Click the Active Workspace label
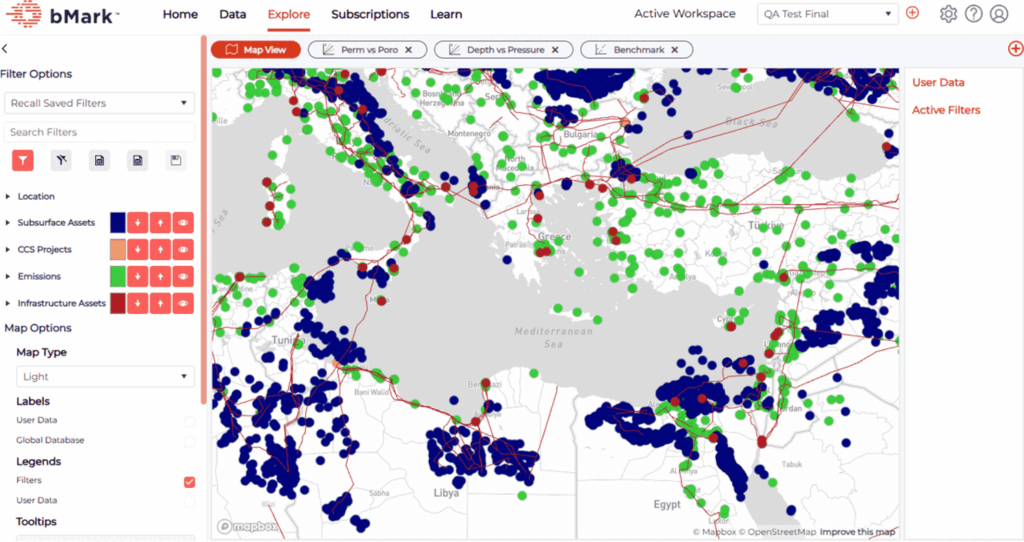Screen dimensions: 1024x542 coord(684,14)
